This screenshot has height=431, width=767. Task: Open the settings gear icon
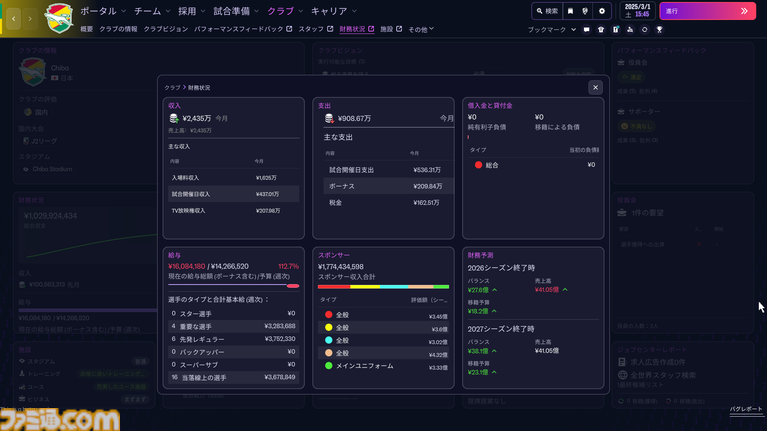602,11
